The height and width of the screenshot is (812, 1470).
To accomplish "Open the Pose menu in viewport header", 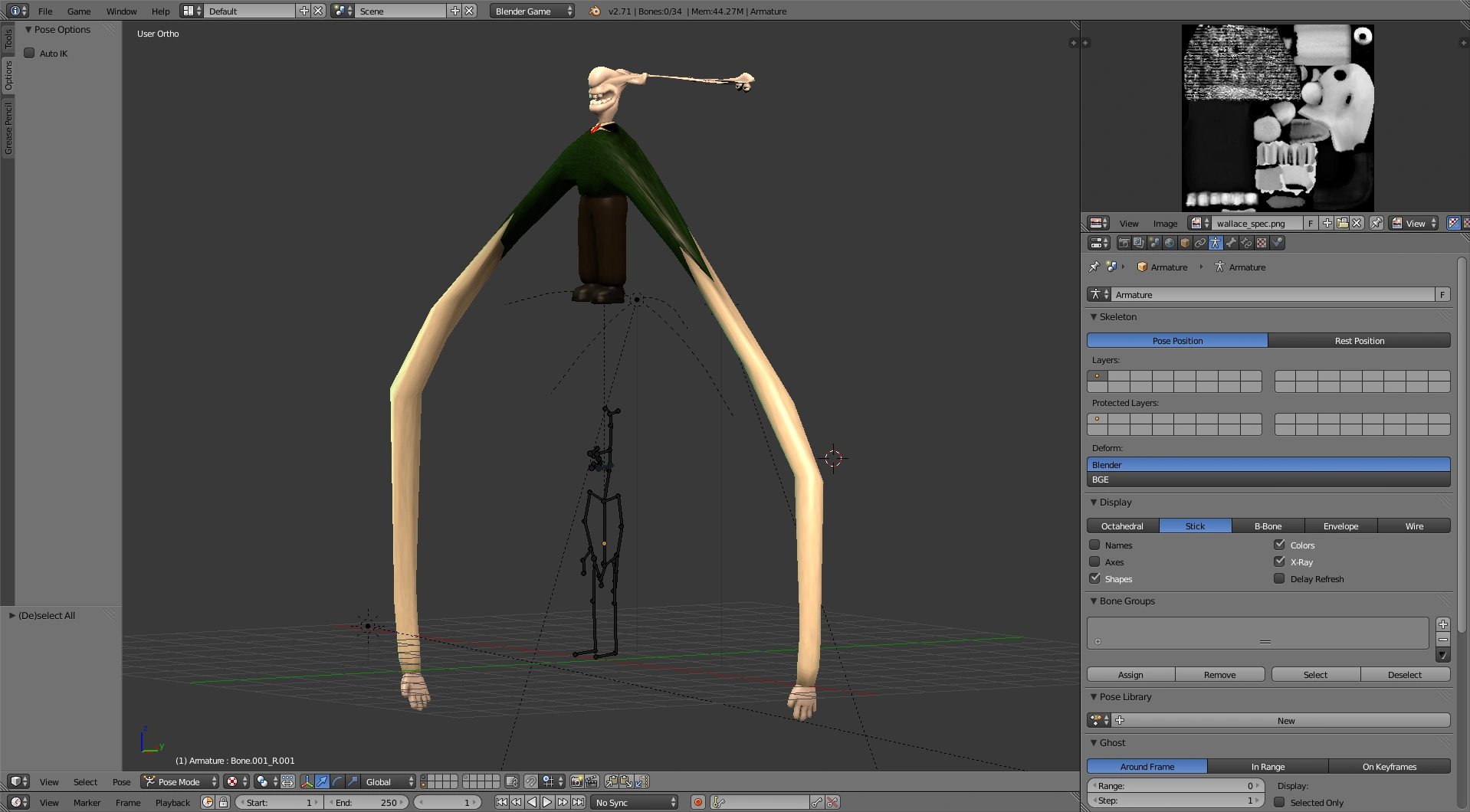I will [x=121, y=781].
